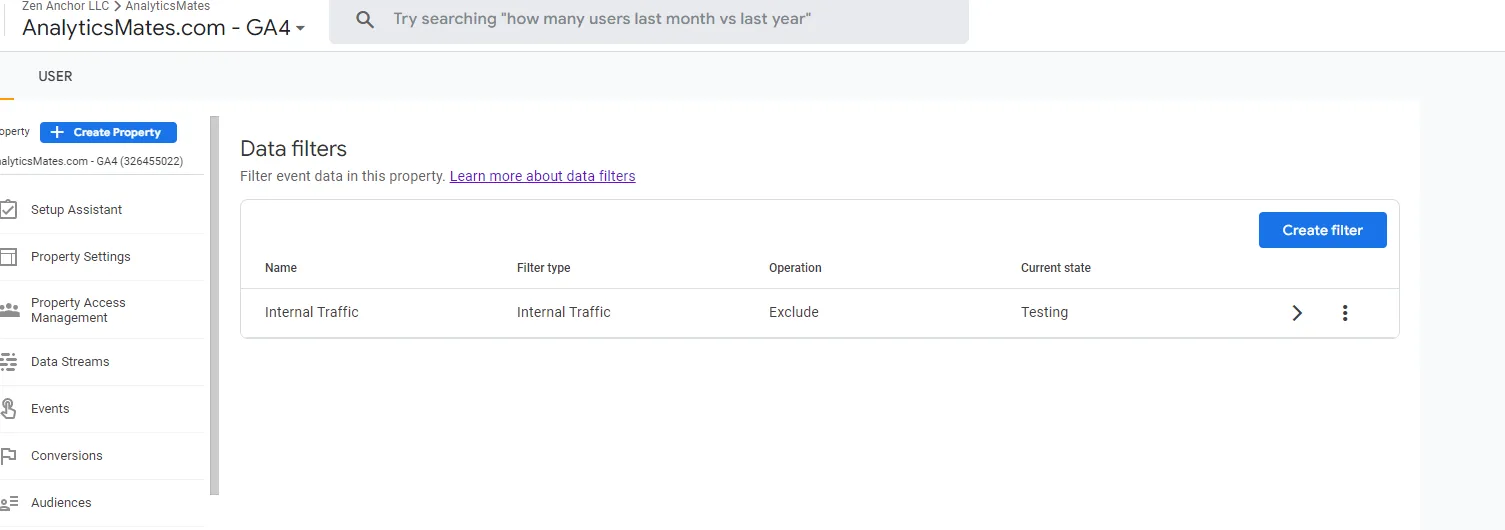Click the Create Property button
The width and height of the screenshot is (1505, 530).
click(108, 132)
